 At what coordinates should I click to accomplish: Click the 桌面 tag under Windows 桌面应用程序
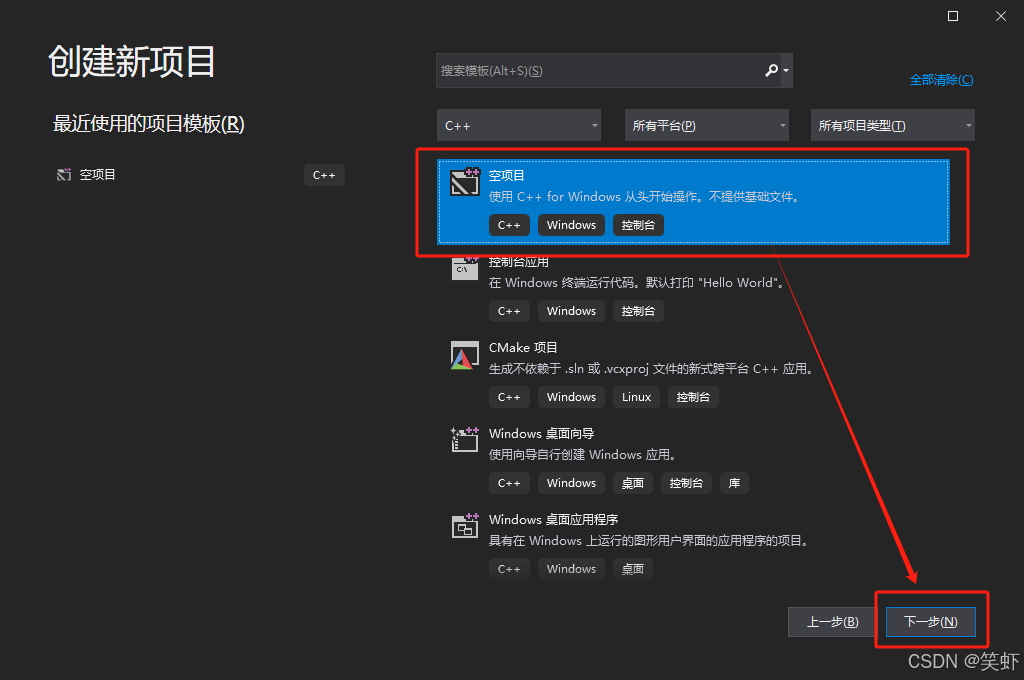coord(632,569)
